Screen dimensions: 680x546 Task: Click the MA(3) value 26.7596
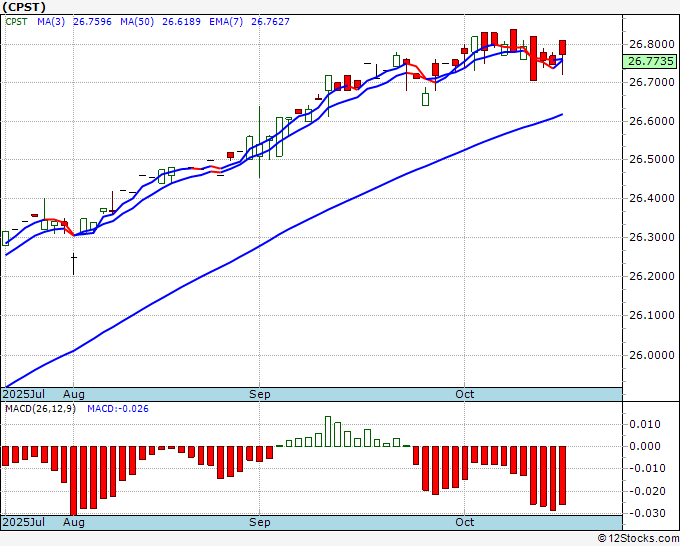92,22
